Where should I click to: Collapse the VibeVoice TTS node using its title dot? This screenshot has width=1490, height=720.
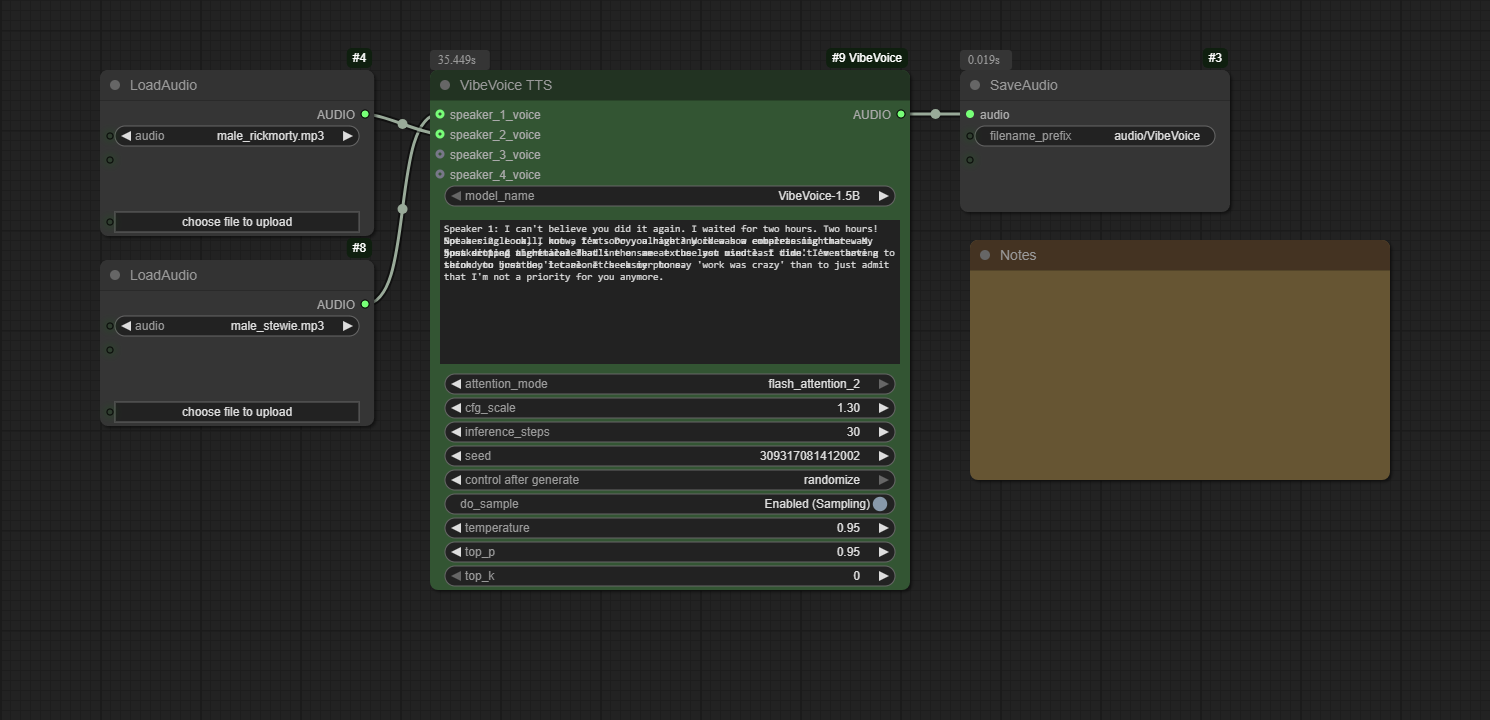[x=445, y=86]
